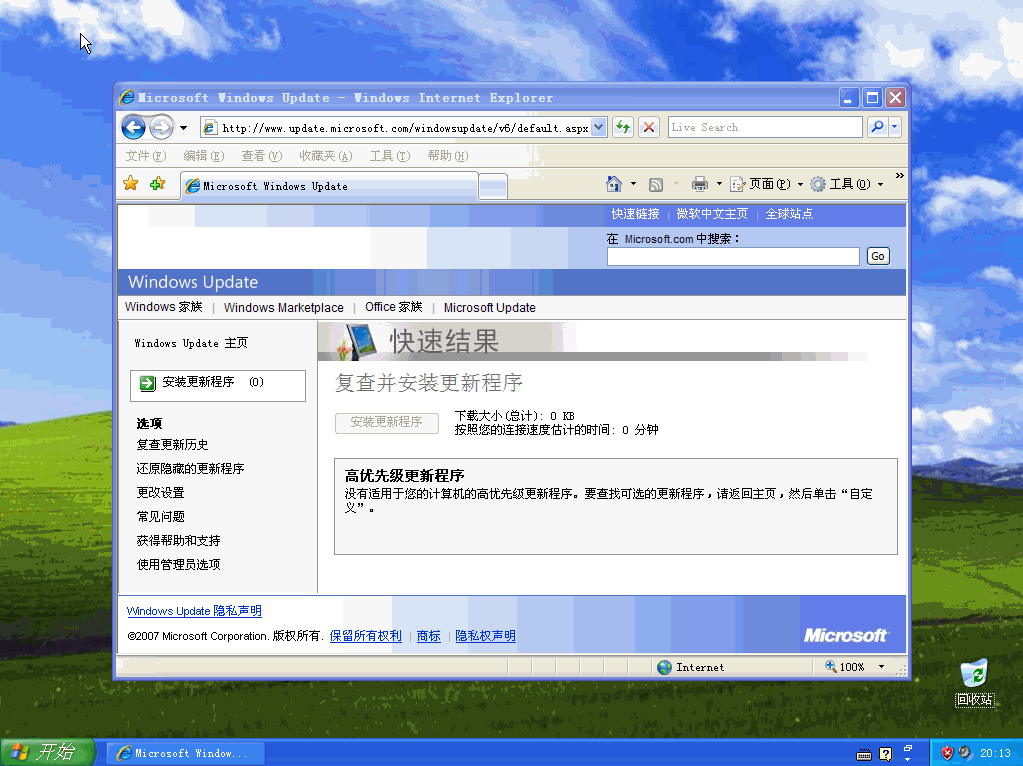Open the 微软中文主页 link
Image resolution: width=1023 pixels, height=766 pixels.
(x=712, y=214)
